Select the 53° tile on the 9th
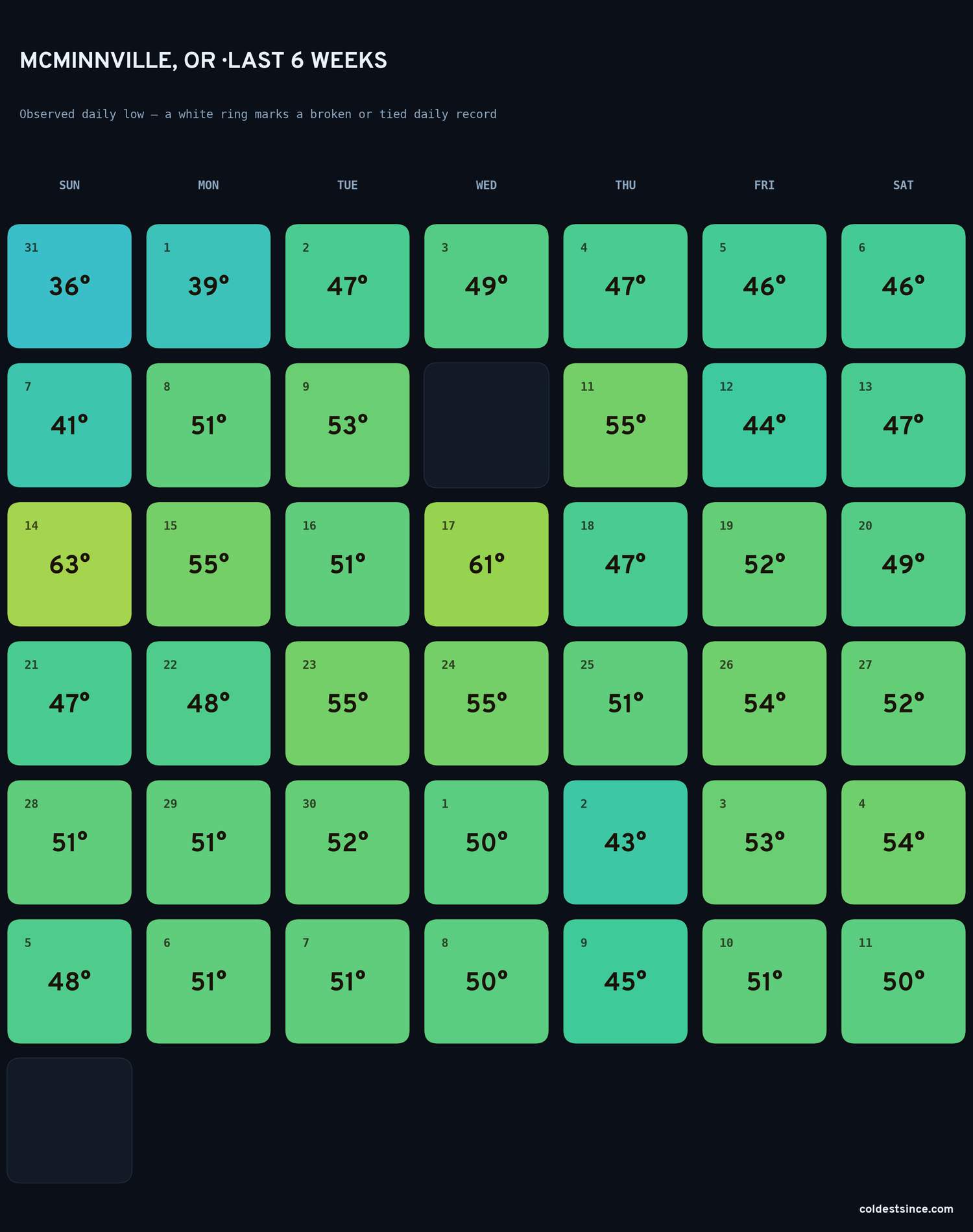 (x=348, y=425)
